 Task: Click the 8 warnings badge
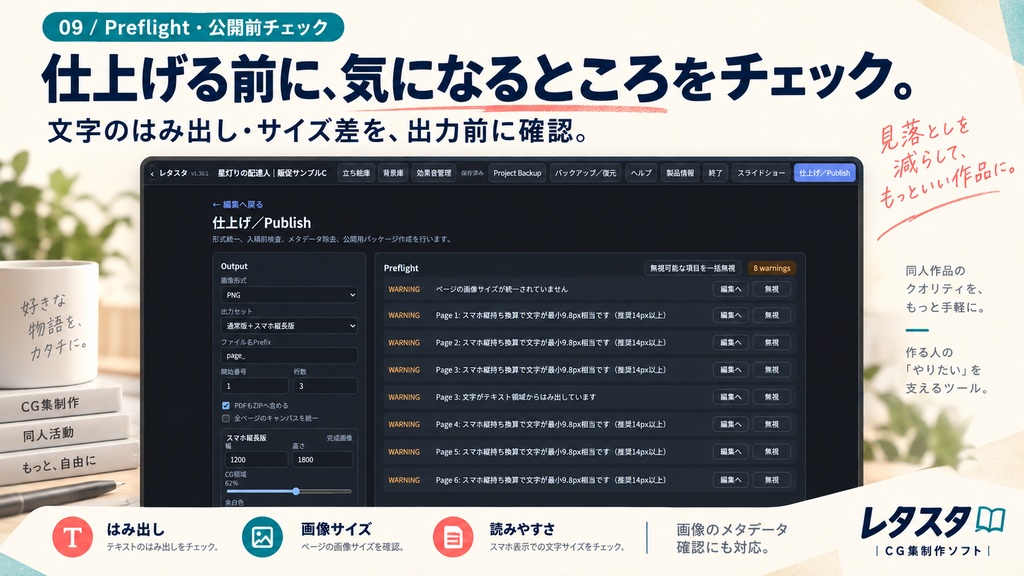click(x=771, y=268)
